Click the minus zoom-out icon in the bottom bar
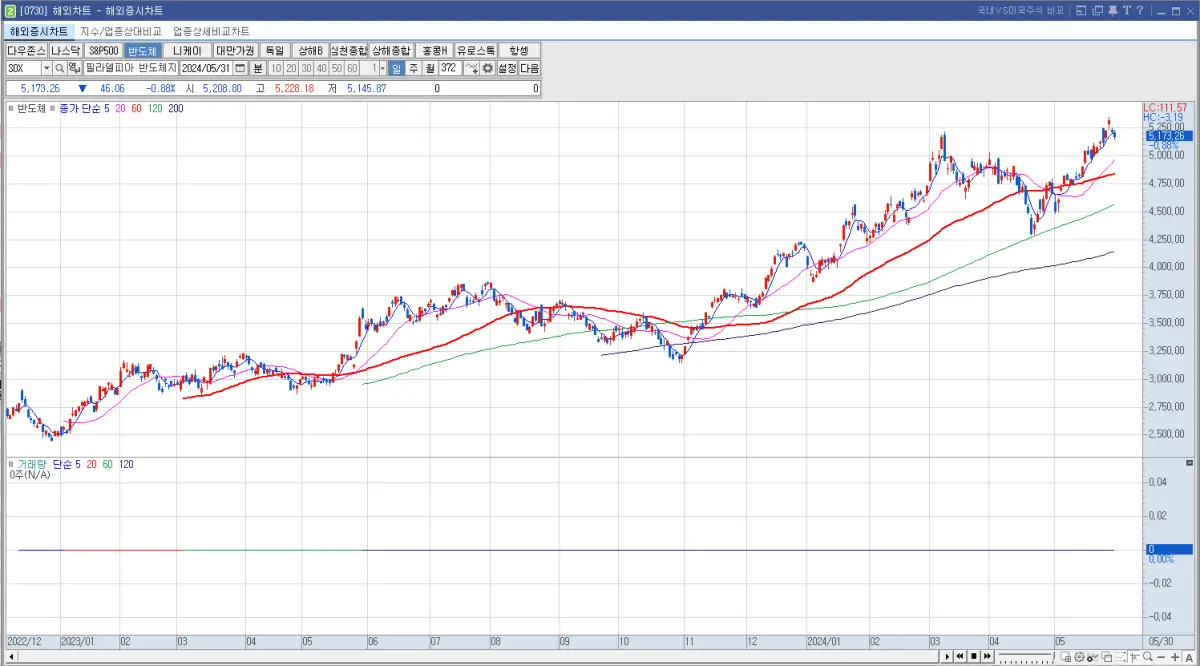Viewport: 1200px width, 666px height. pos(1161,656)
